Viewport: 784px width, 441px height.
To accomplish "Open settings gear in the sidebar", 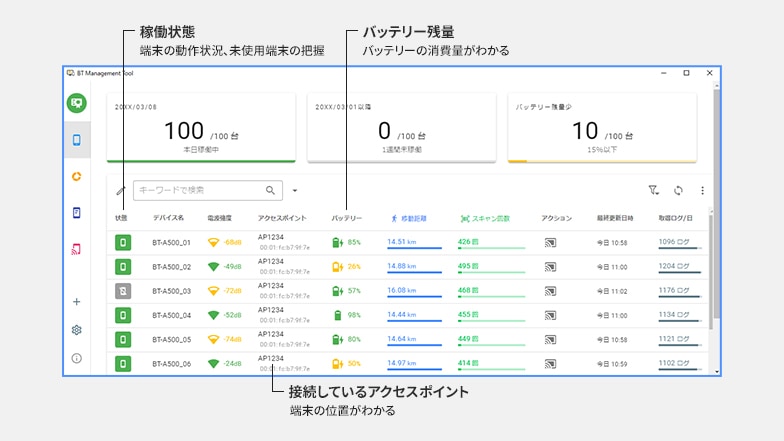I will click(77, 329).
